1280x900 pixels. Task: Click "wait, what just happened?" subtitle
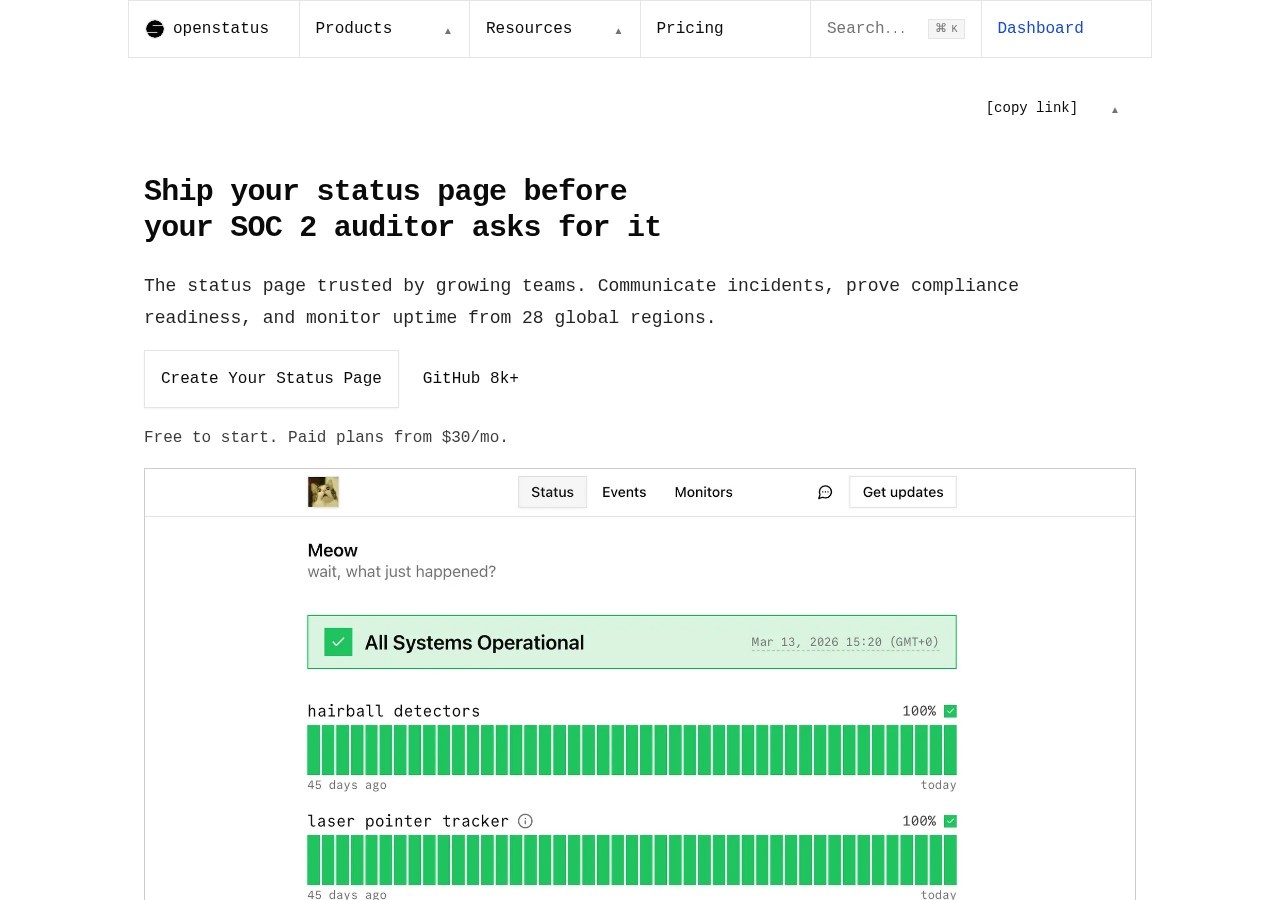[x=402, y=572]
